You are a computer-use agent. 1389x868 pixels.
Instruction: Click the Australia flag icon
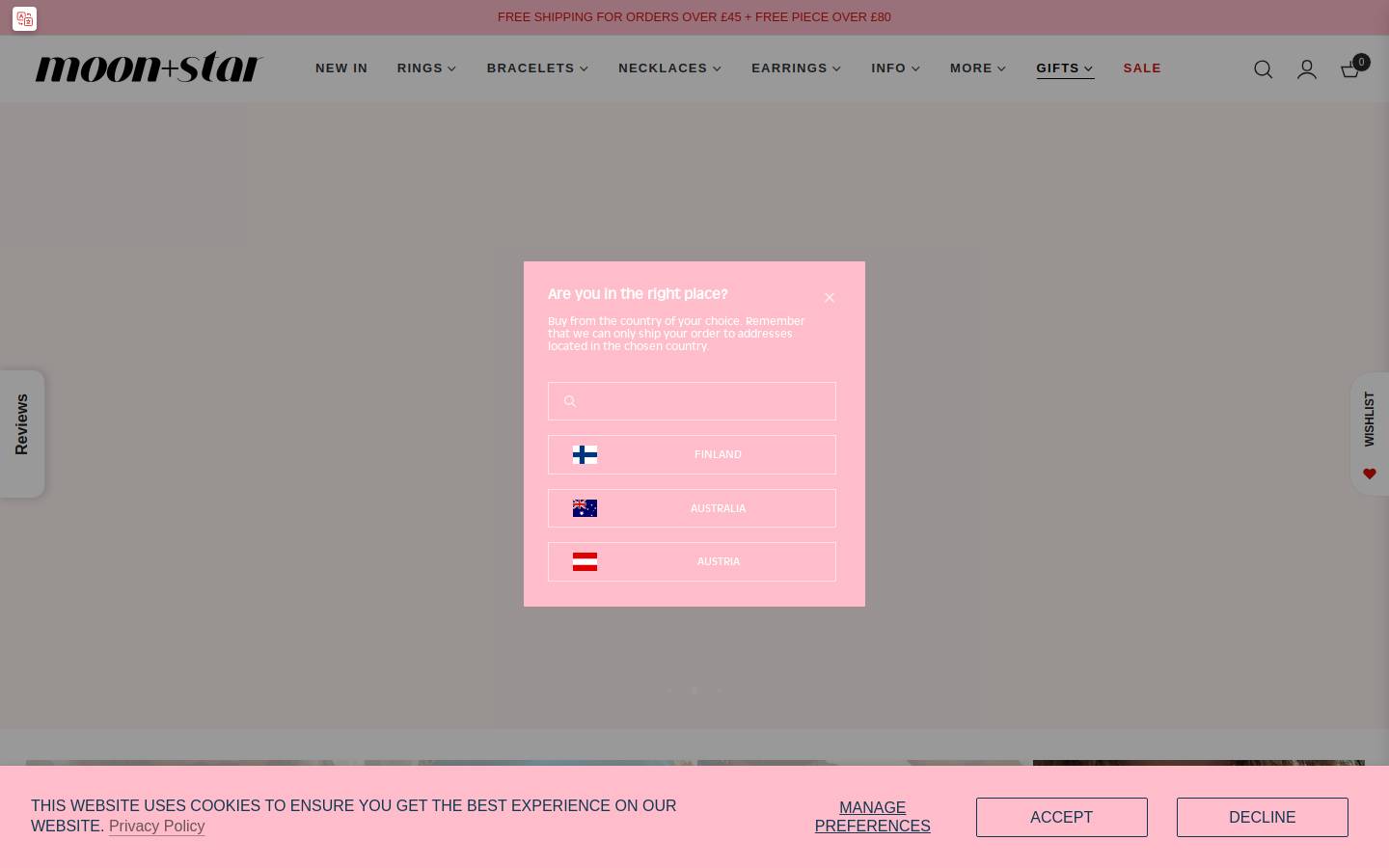pos(585,508)
